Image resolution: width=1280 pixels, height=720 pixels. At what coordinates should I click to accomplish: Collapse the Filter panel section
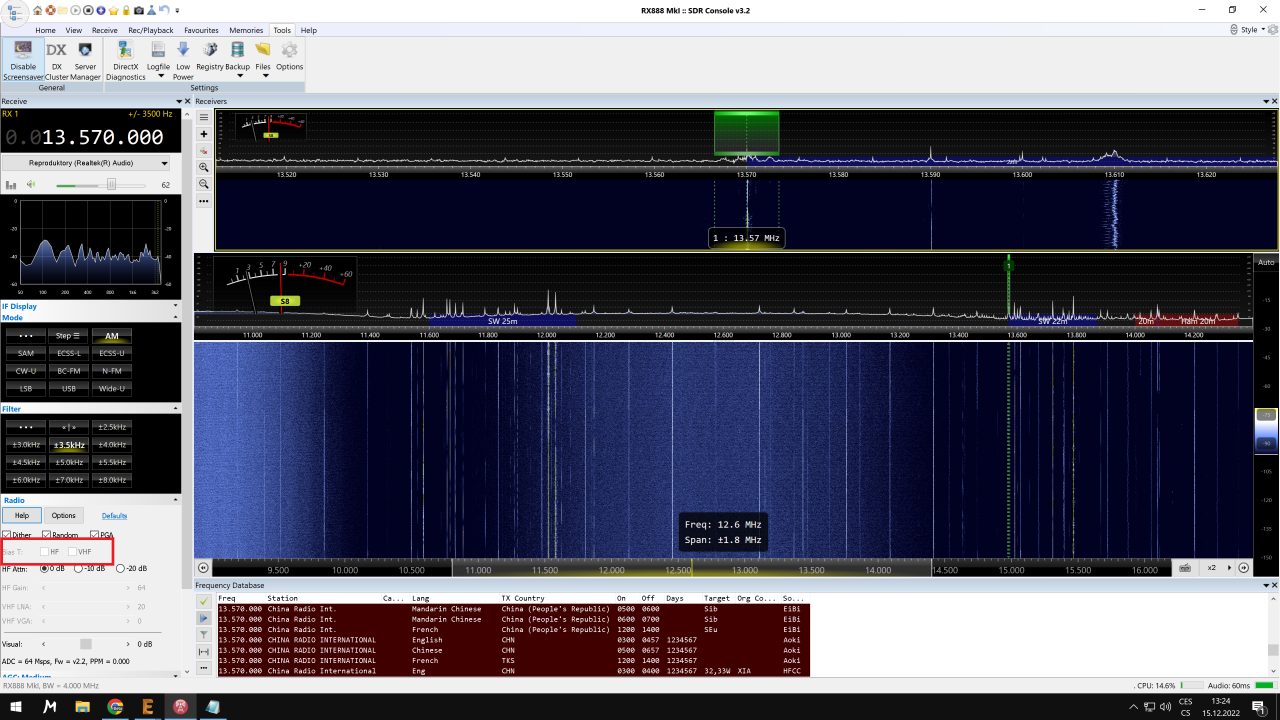click(176, 409)
